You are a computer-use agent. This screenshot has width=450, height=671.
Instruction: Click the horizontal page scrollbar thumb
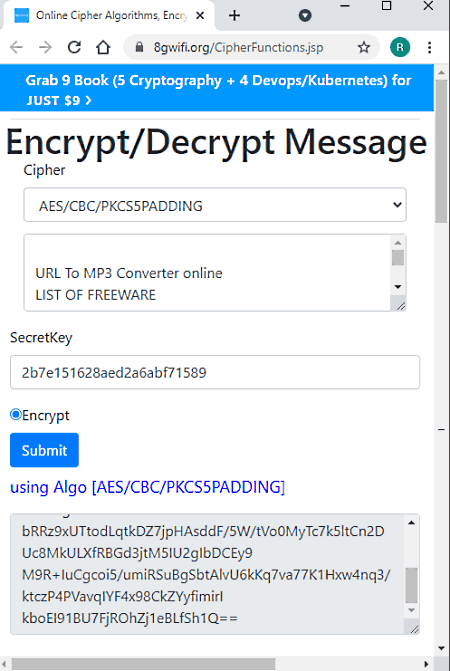click(143, 664)
